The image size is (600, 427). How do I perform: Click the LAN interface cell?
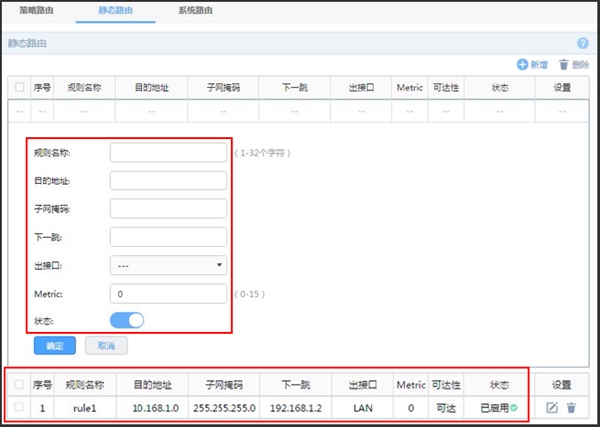(363, 408)
